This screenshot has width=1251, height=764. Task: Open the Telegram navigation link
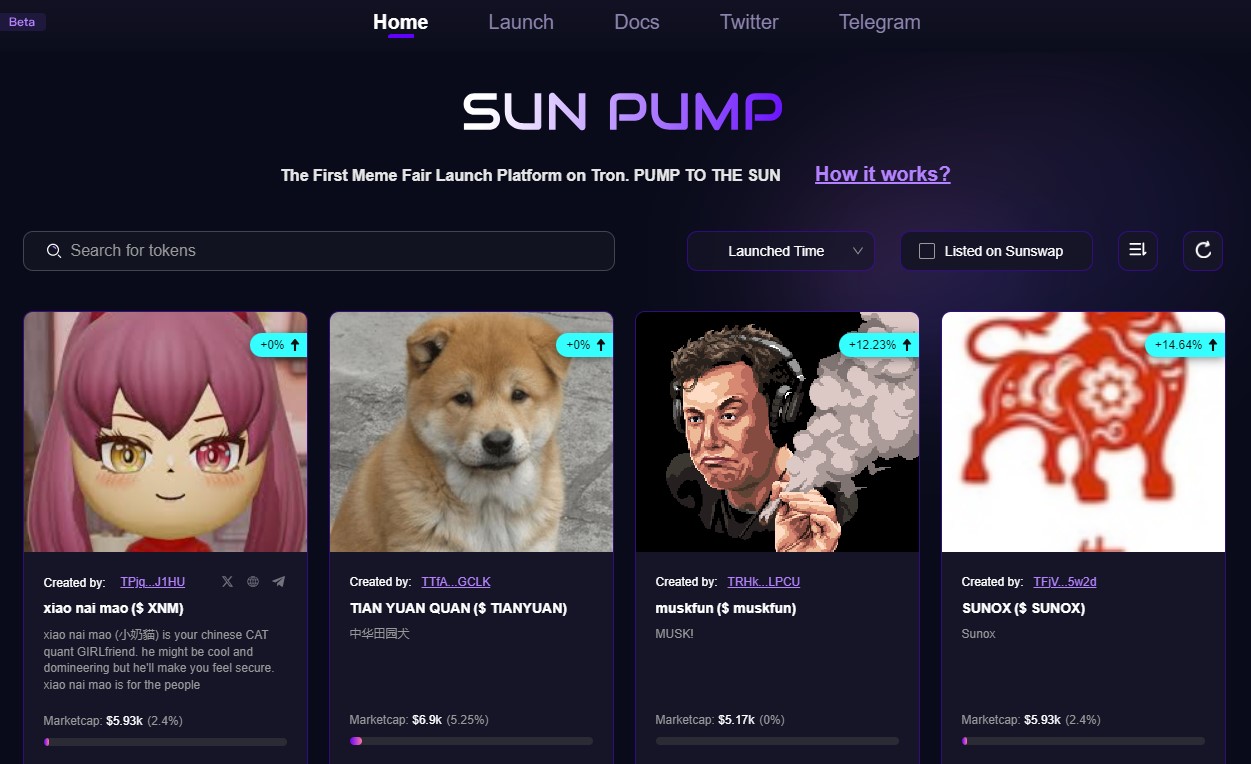coord(880,22)
